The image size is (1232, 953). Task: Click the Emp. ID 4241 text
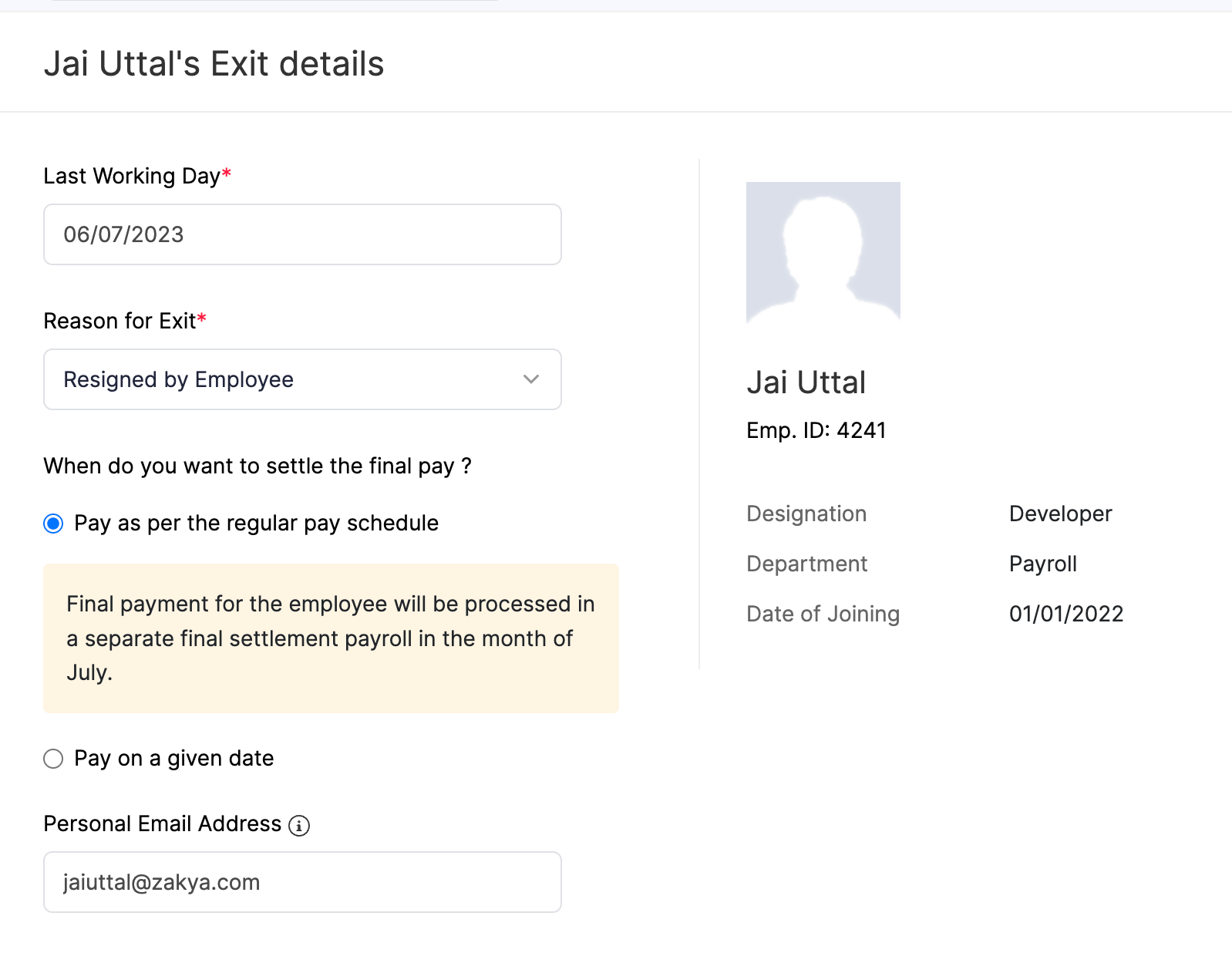point(816,430)
